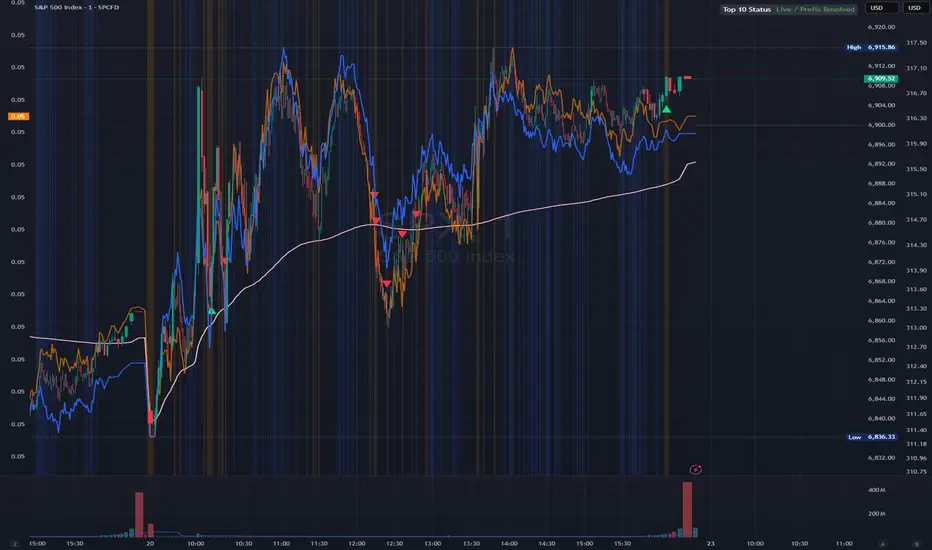Click green up-triangle signal below latest candles

coord(666,109)
